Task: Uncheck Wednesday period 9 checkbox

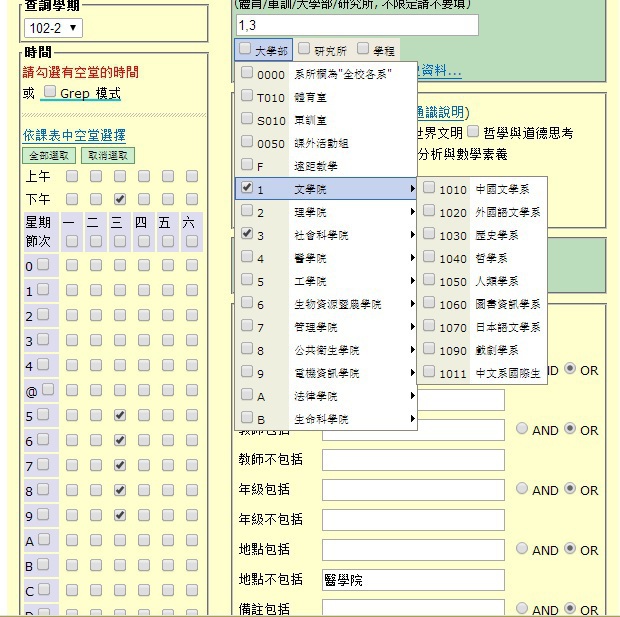Action: coord(120,515)
